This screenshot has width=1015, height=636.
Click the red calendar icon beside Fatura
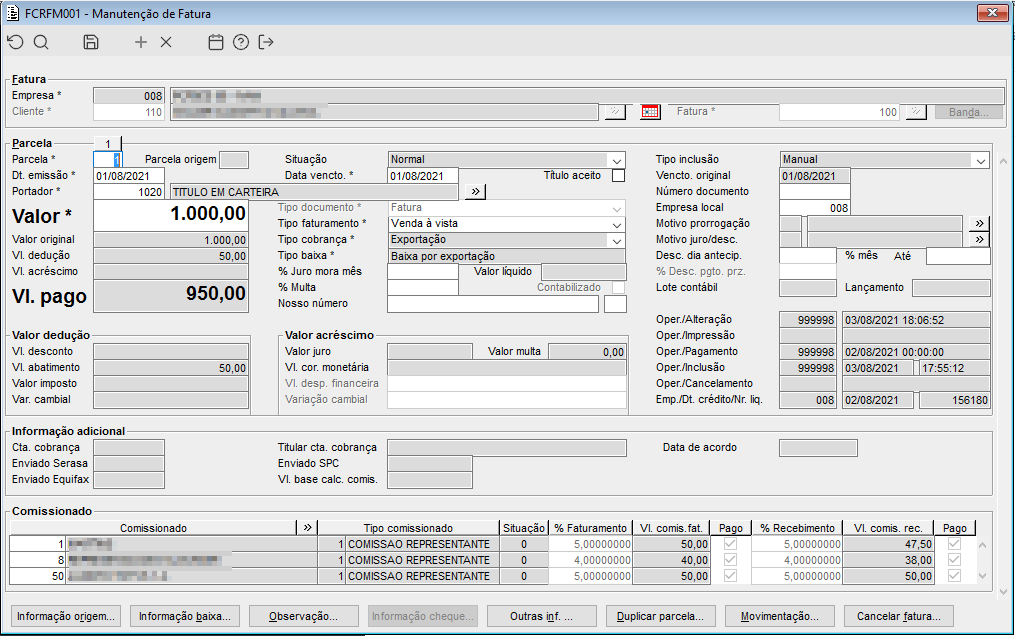(650, 112)
